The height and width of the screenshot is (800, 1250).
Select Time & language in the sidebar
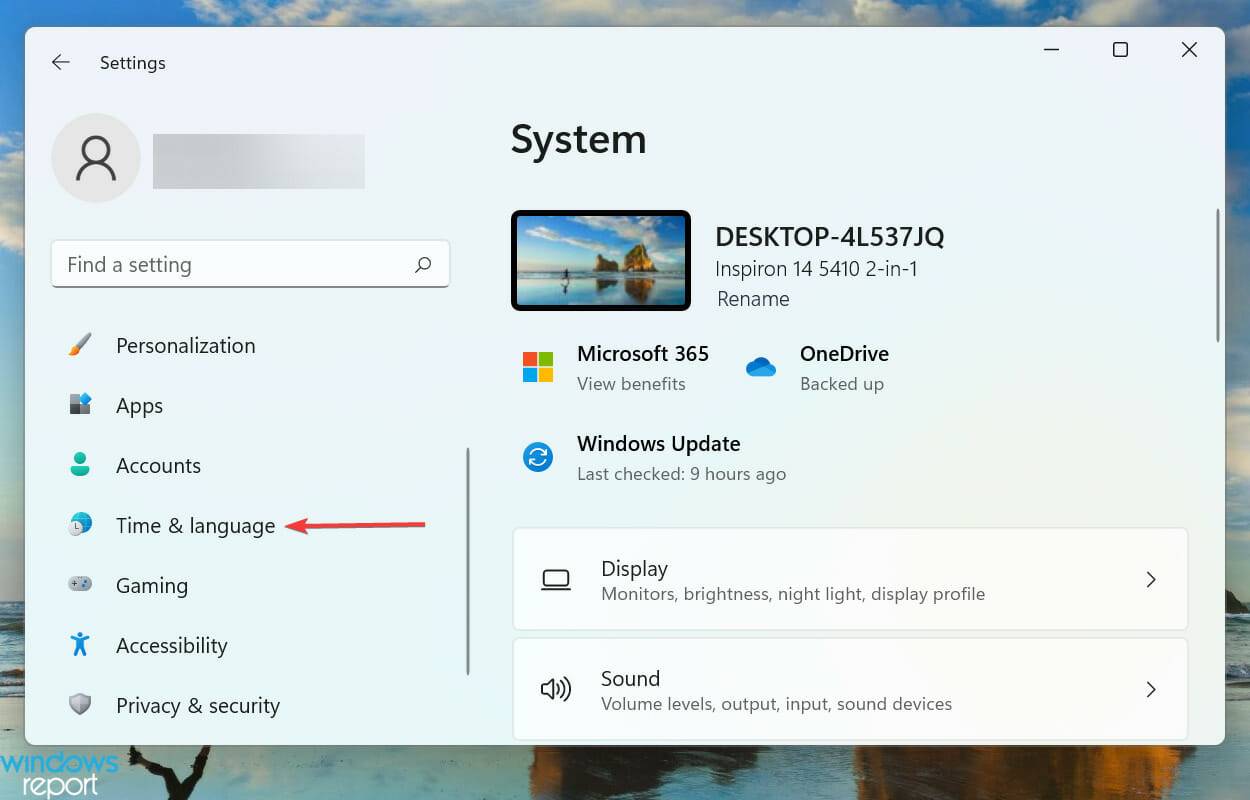pos(195,525)
